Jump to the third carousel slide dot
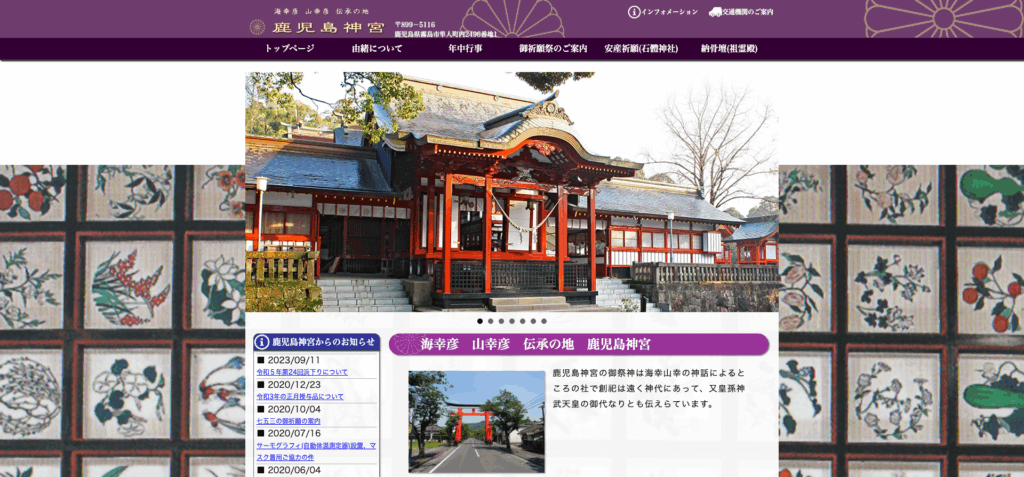Viewport: 1024px width, 477px height. pos(501,321)
